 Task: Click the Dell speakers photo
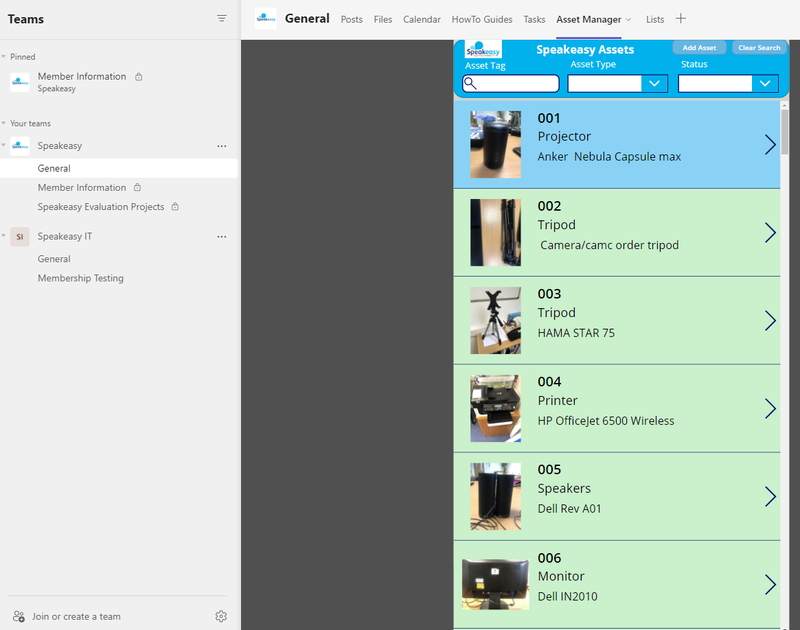click(x=495, y=496)
